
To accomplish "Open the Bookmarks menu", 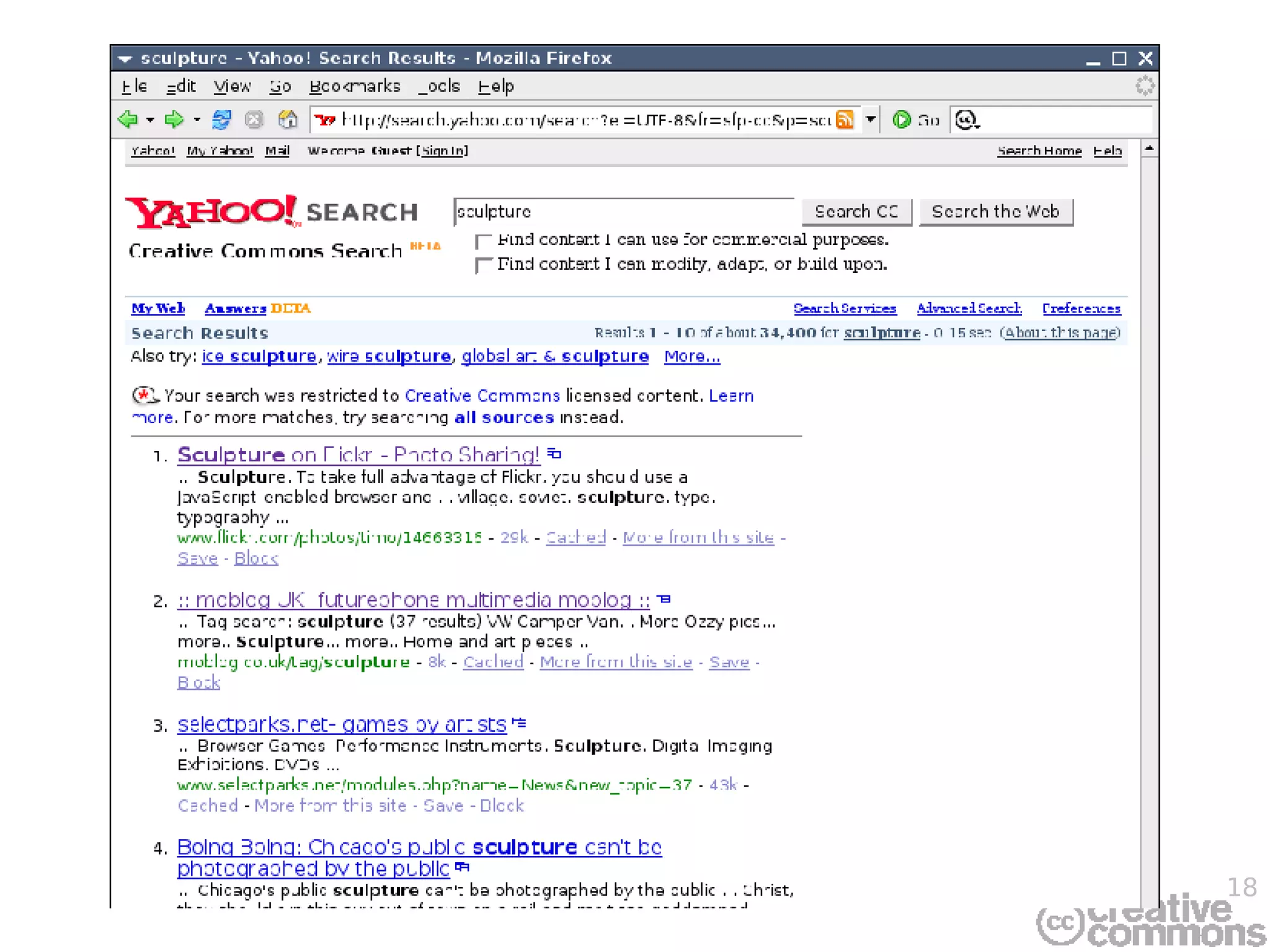I will (355, 86).
